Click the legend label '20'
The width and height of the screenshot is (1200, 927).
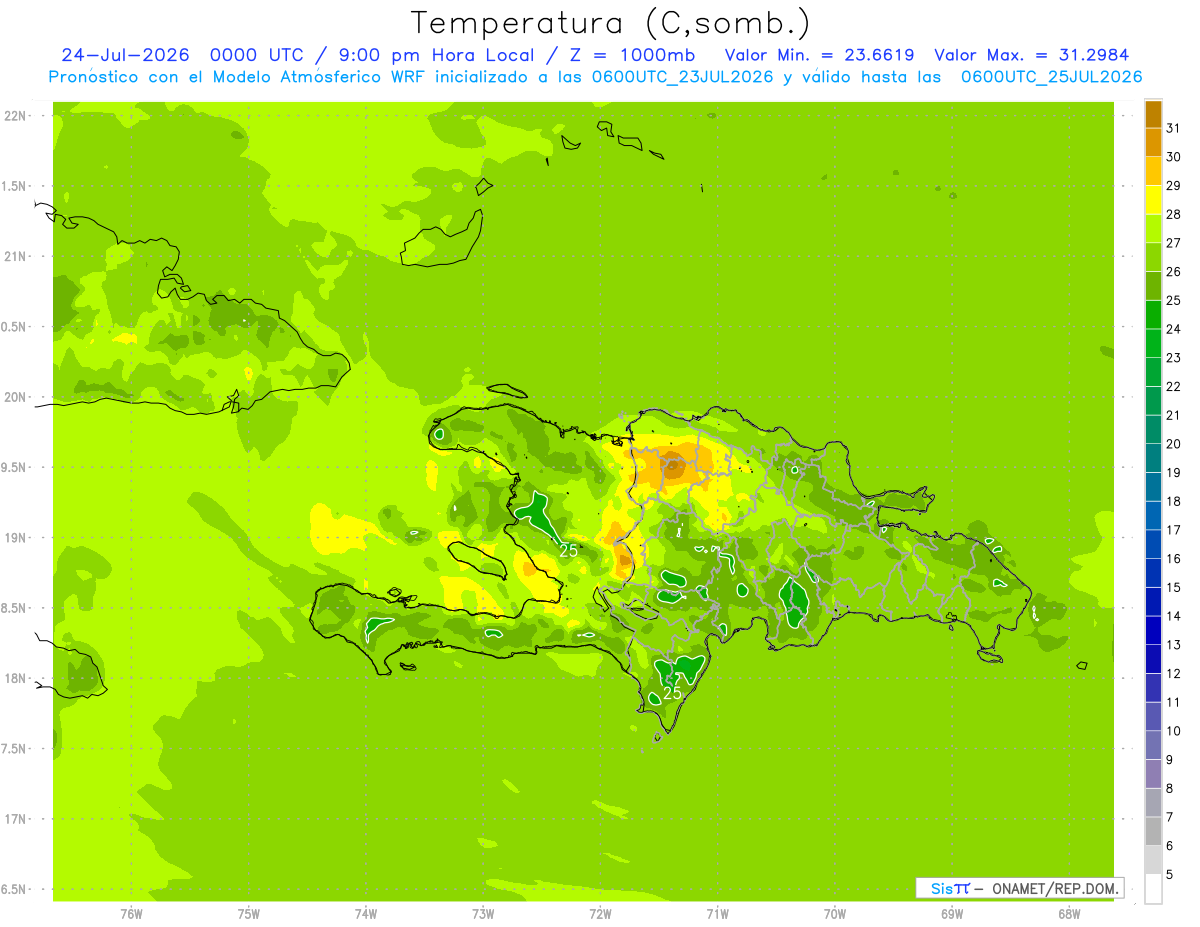[1174, 444]
